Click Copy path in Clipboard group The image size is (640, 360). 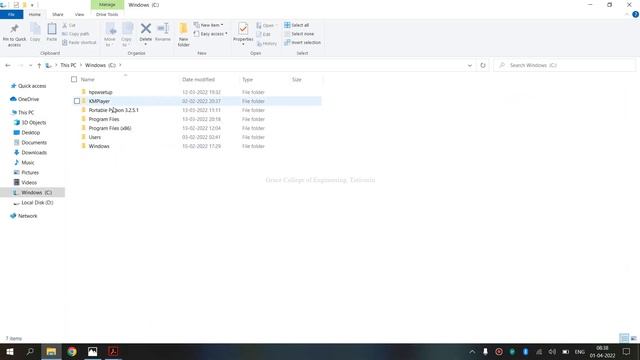[76, 34]
